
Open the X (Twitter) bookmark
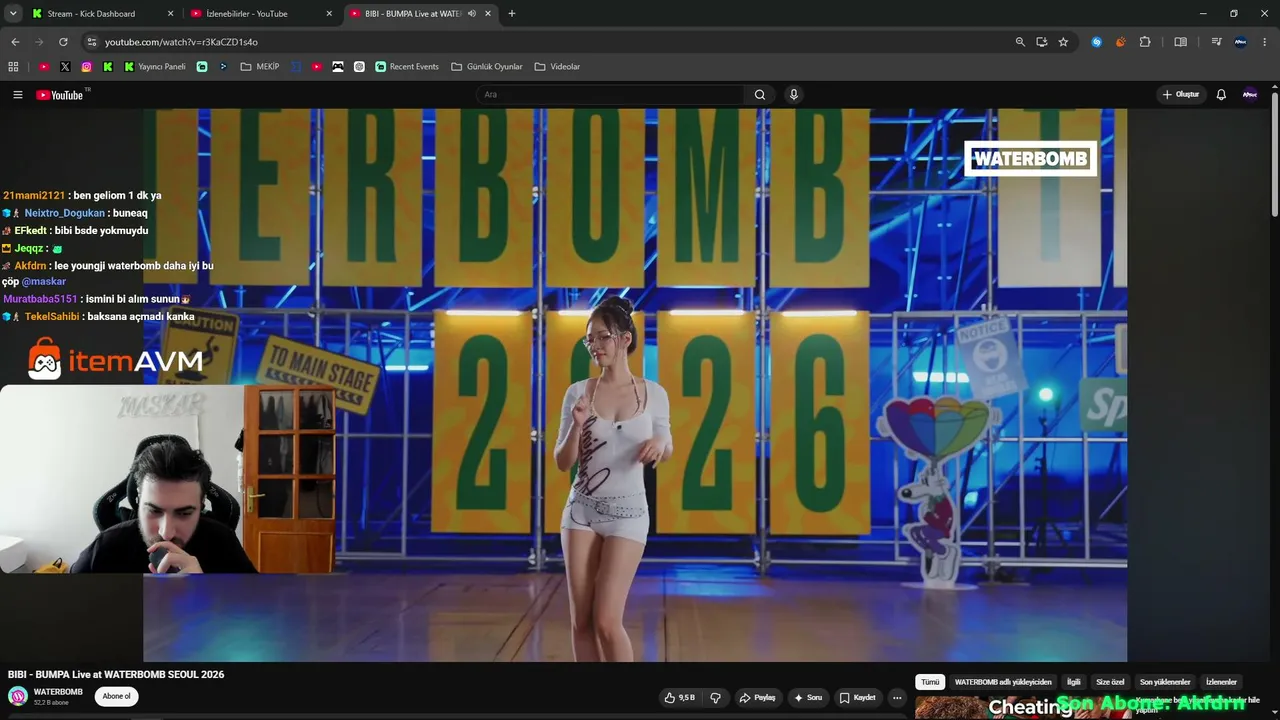[x=65, y=67]
